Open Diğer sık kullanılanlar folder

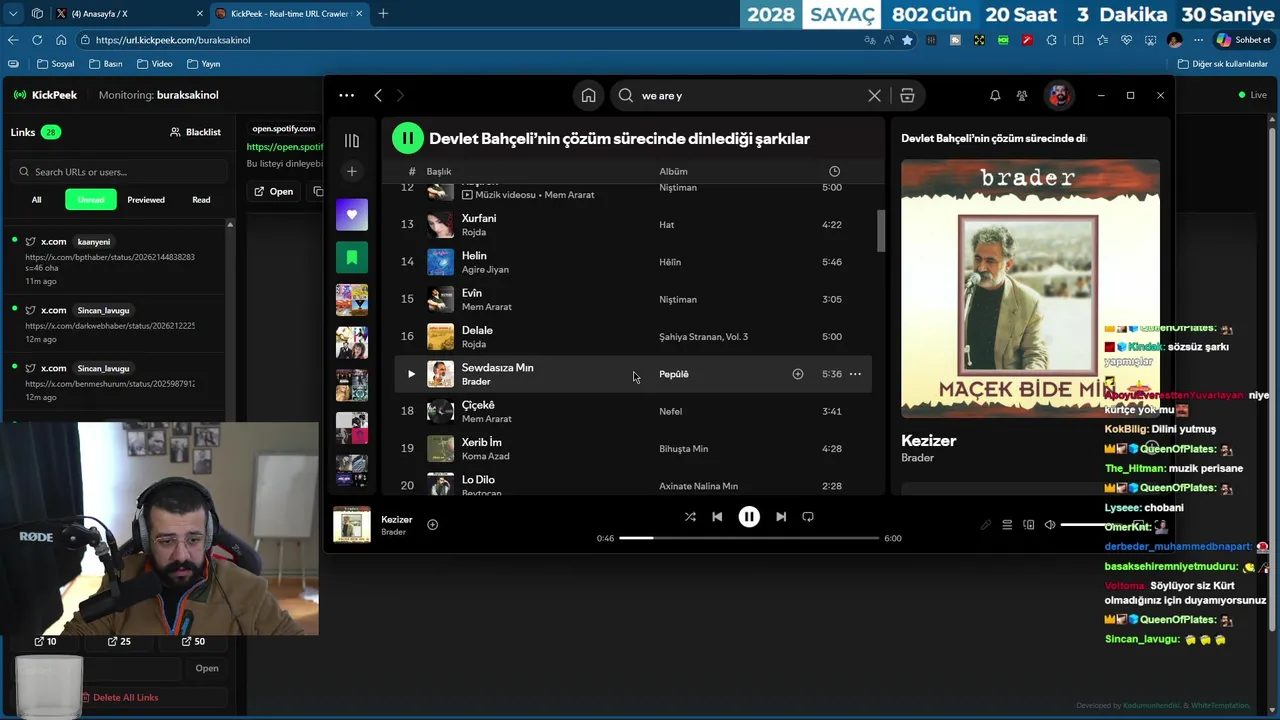pos(1223,64)
